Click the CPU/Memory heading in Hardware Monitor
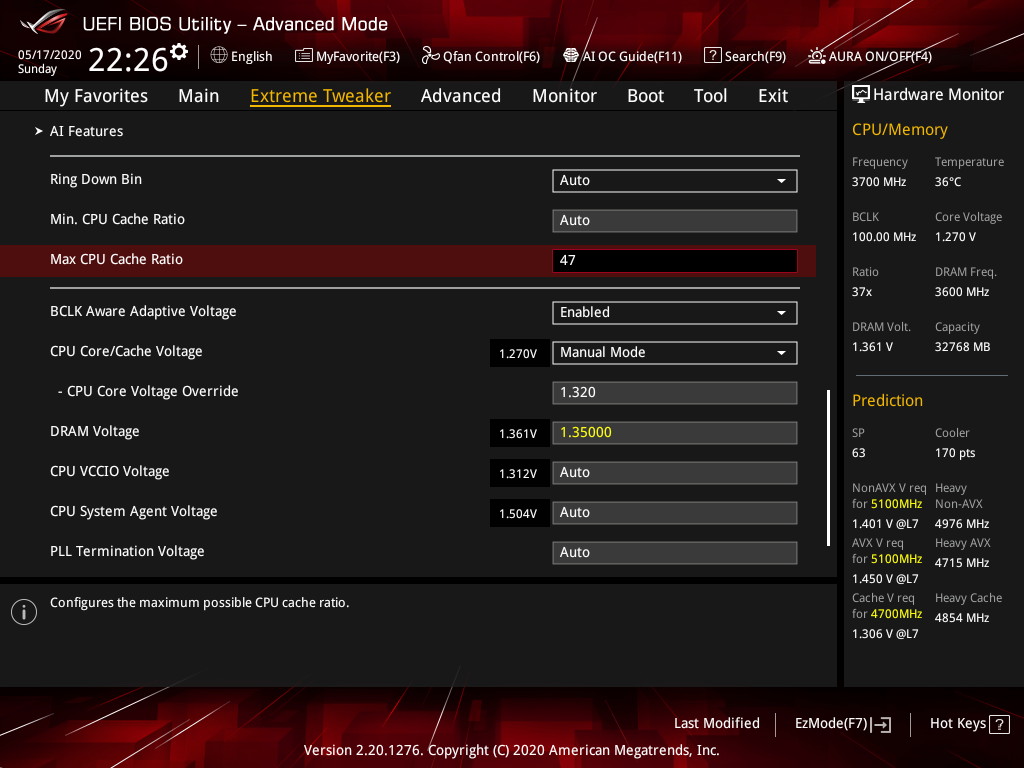The width and height of the screenshot is (1024, 768). tap(900, 130)
